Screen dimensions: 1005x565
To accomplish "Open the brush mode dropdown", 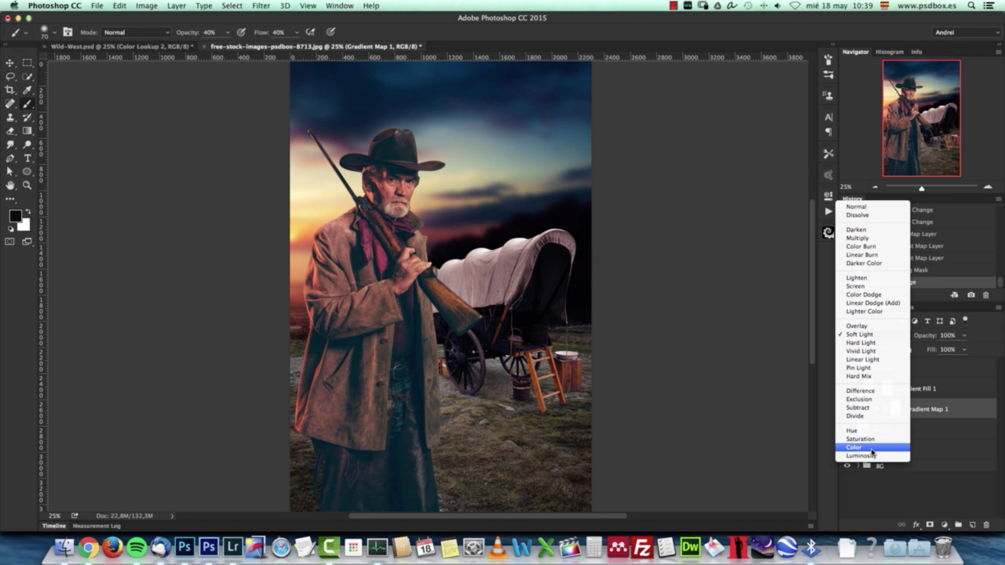I will (136, 32).
